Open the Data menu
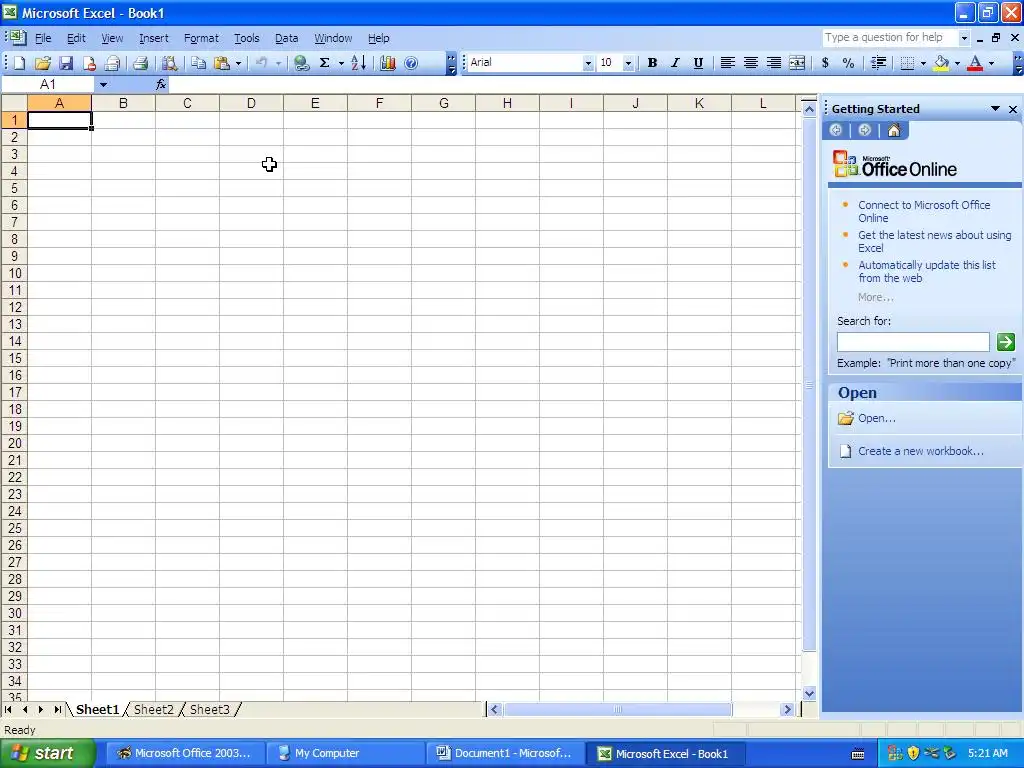 (x=286, y=38)
